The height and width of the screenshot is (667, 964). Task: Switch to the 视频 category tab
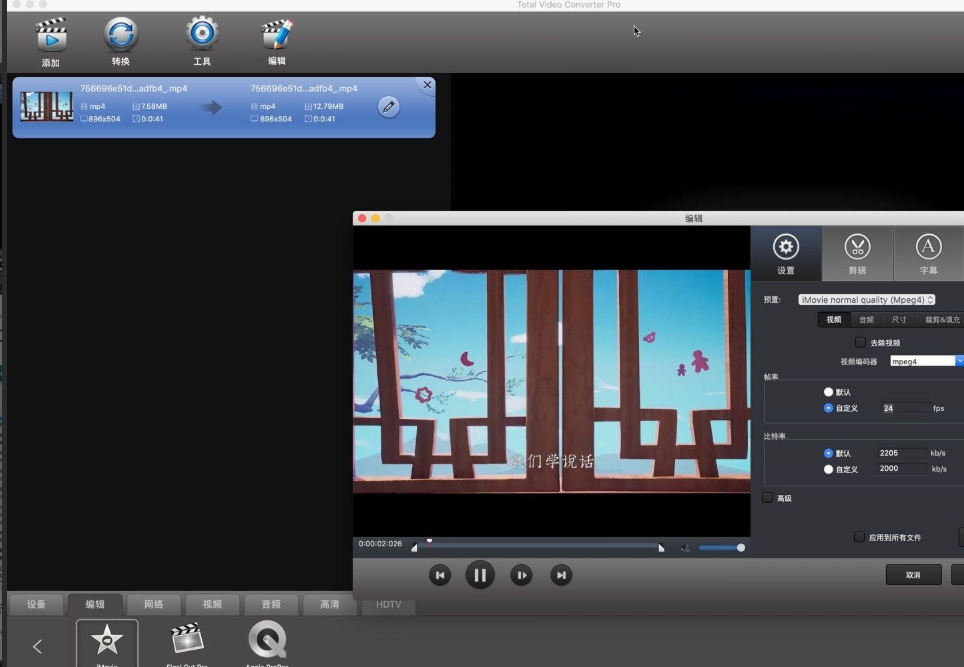(x=213, y=604)
